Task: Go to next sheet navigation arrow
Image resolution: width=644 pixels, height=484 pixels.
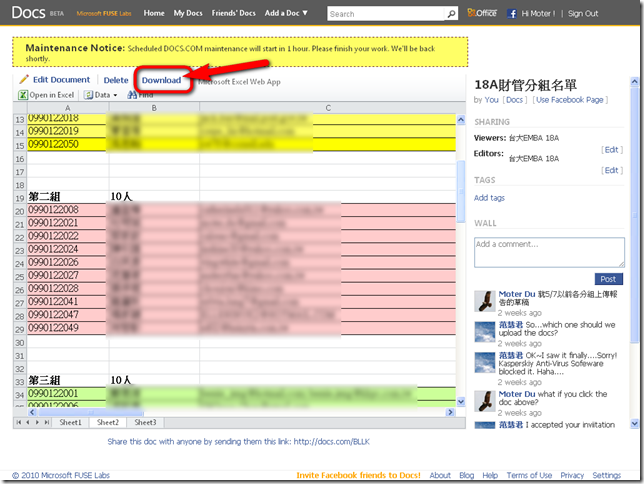Action: click(37, 422)
